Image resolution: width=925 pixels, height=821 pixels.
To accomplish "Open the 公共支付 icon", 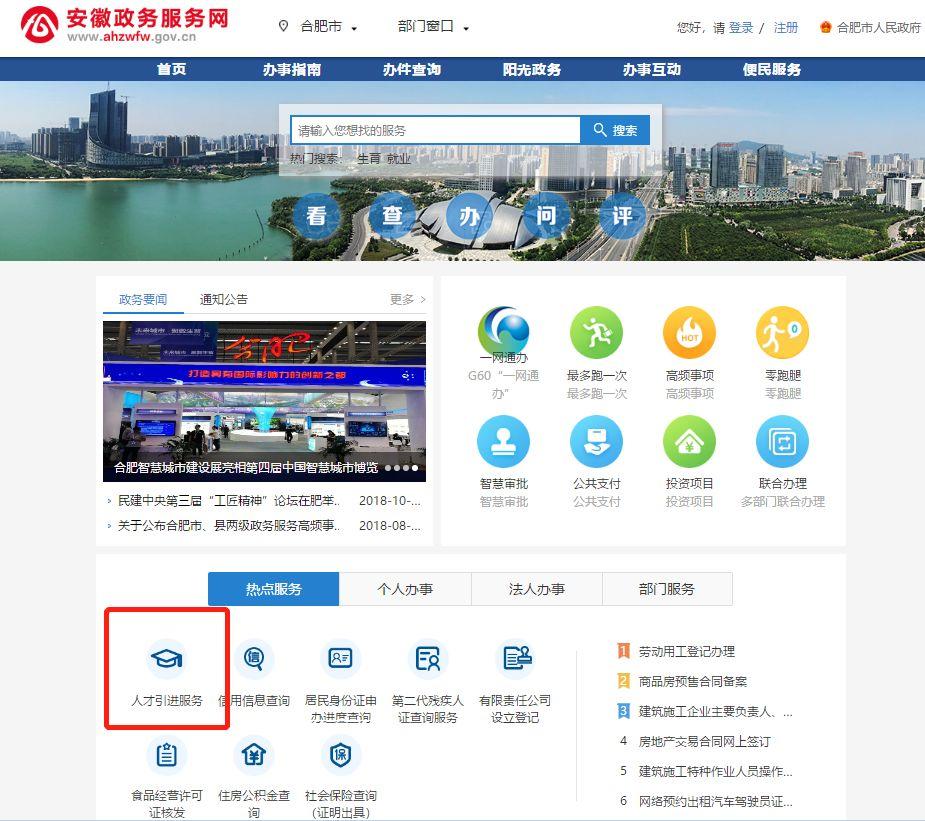I will pos(596,442).
